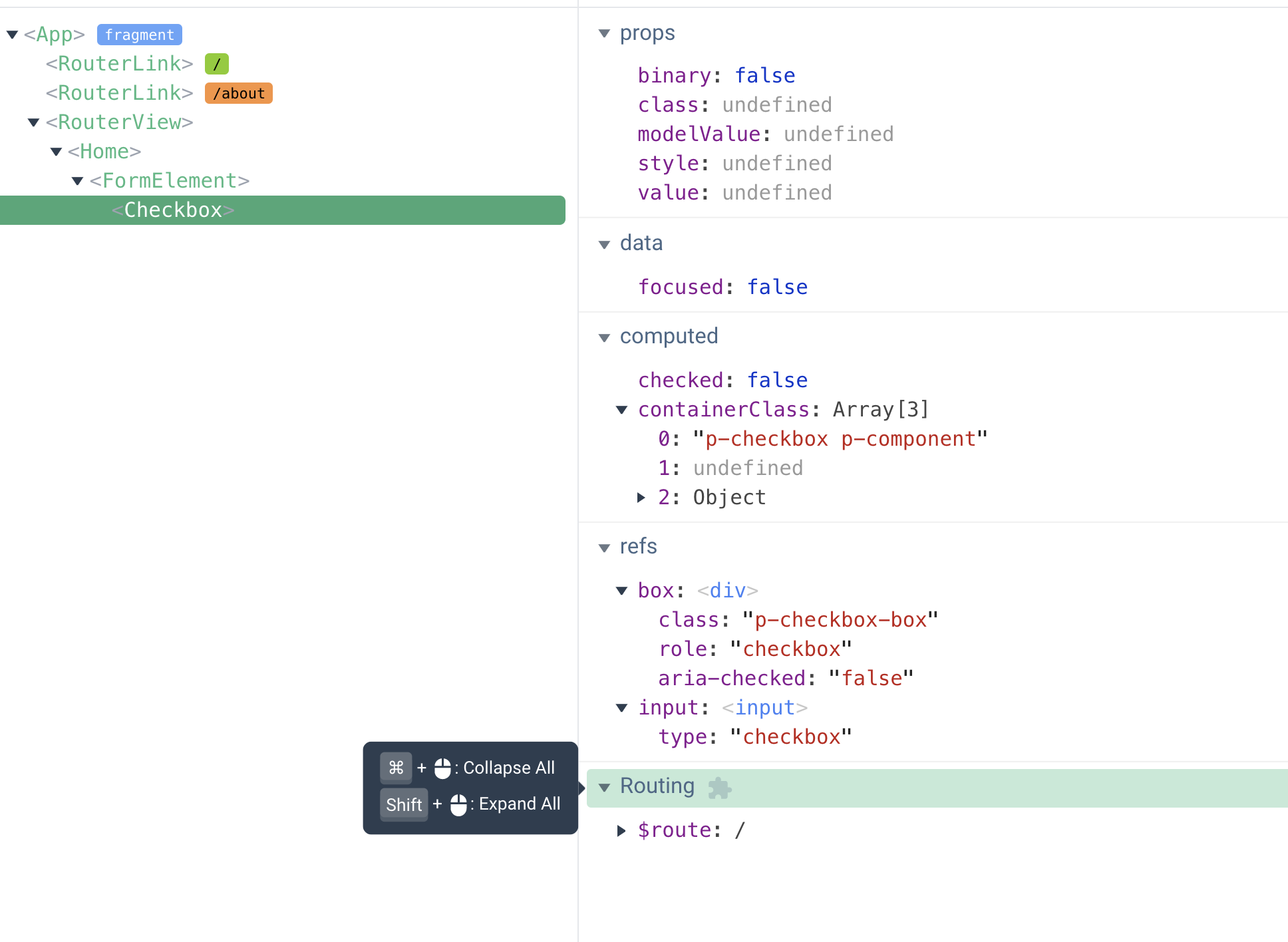The width and height of the screenshot is (1288, 942).
Task: Select the first RouterLink component
Action: pyautogui.click(x=119, y=64)
